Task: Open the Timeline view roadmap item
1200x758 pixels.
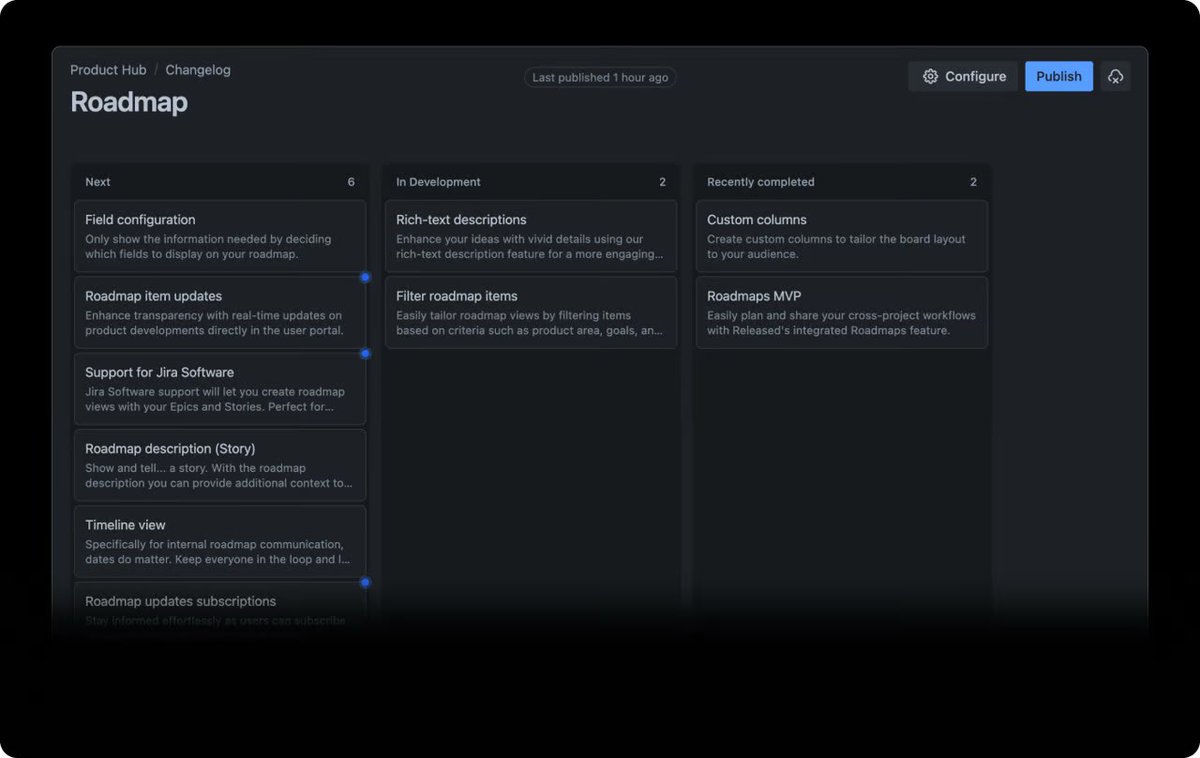Action: point(220,541)
